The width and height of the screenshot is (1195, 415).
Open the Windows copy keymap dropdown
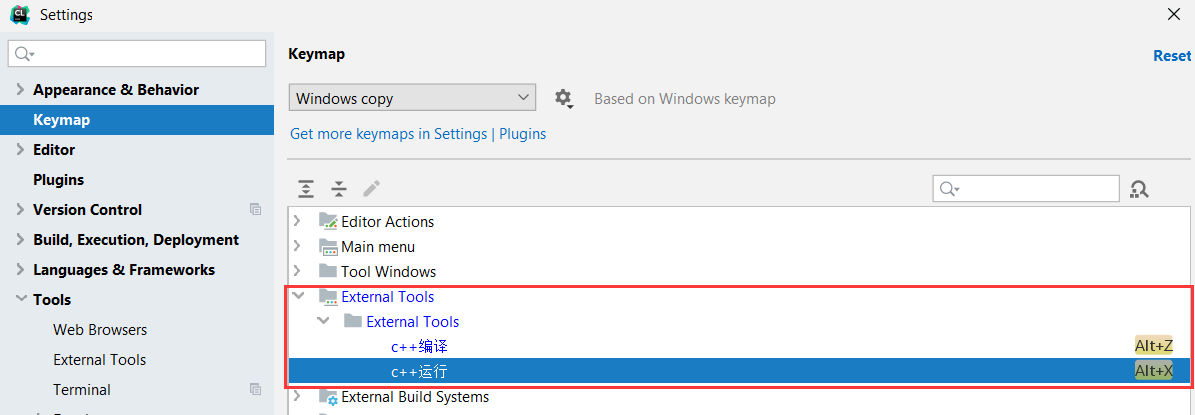(x=412, y=98)
